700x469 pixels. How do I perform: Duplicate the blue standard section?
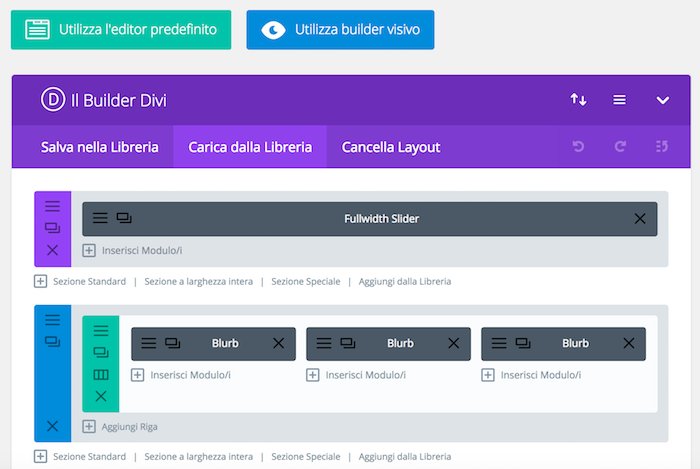[x=52, y=341]
